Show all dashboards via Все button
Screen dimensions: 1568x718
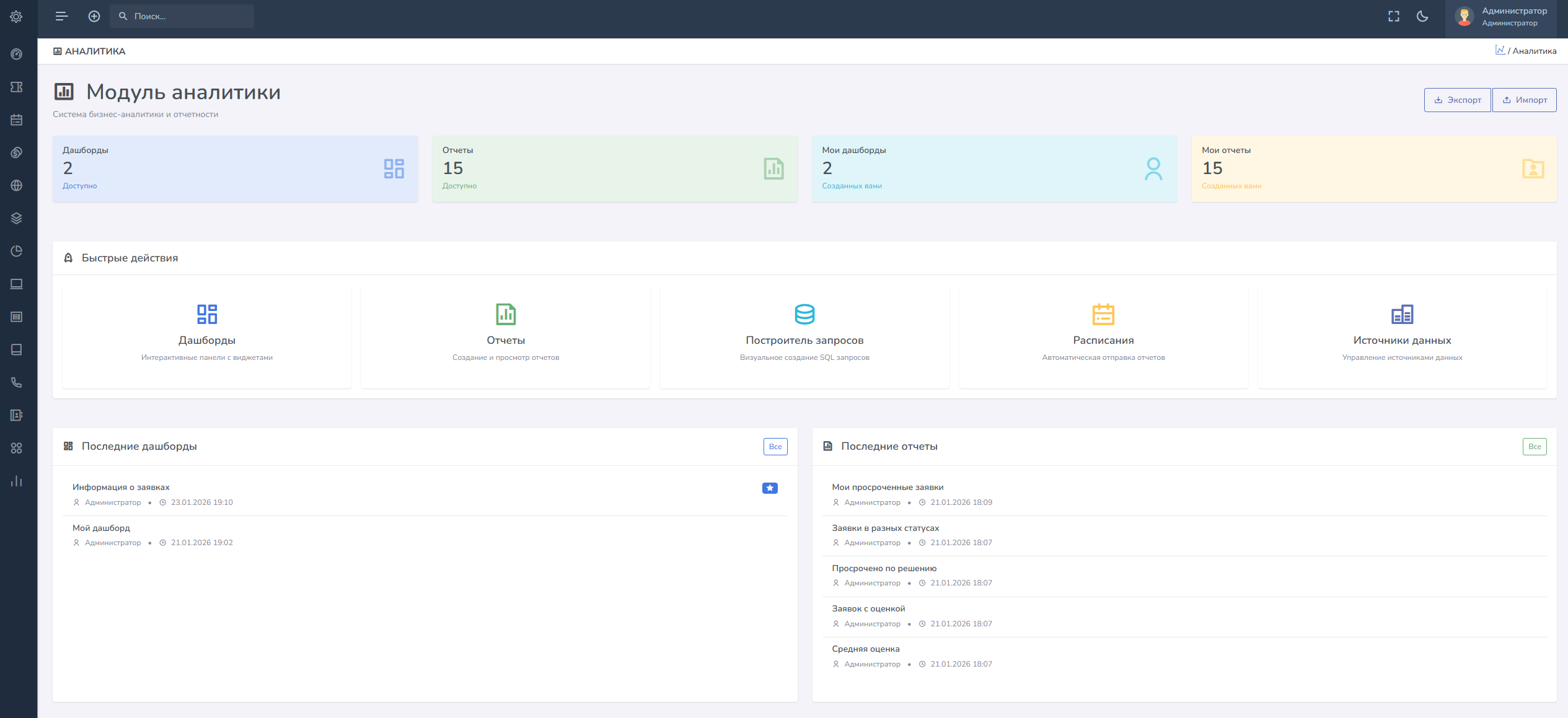point(775,447)
